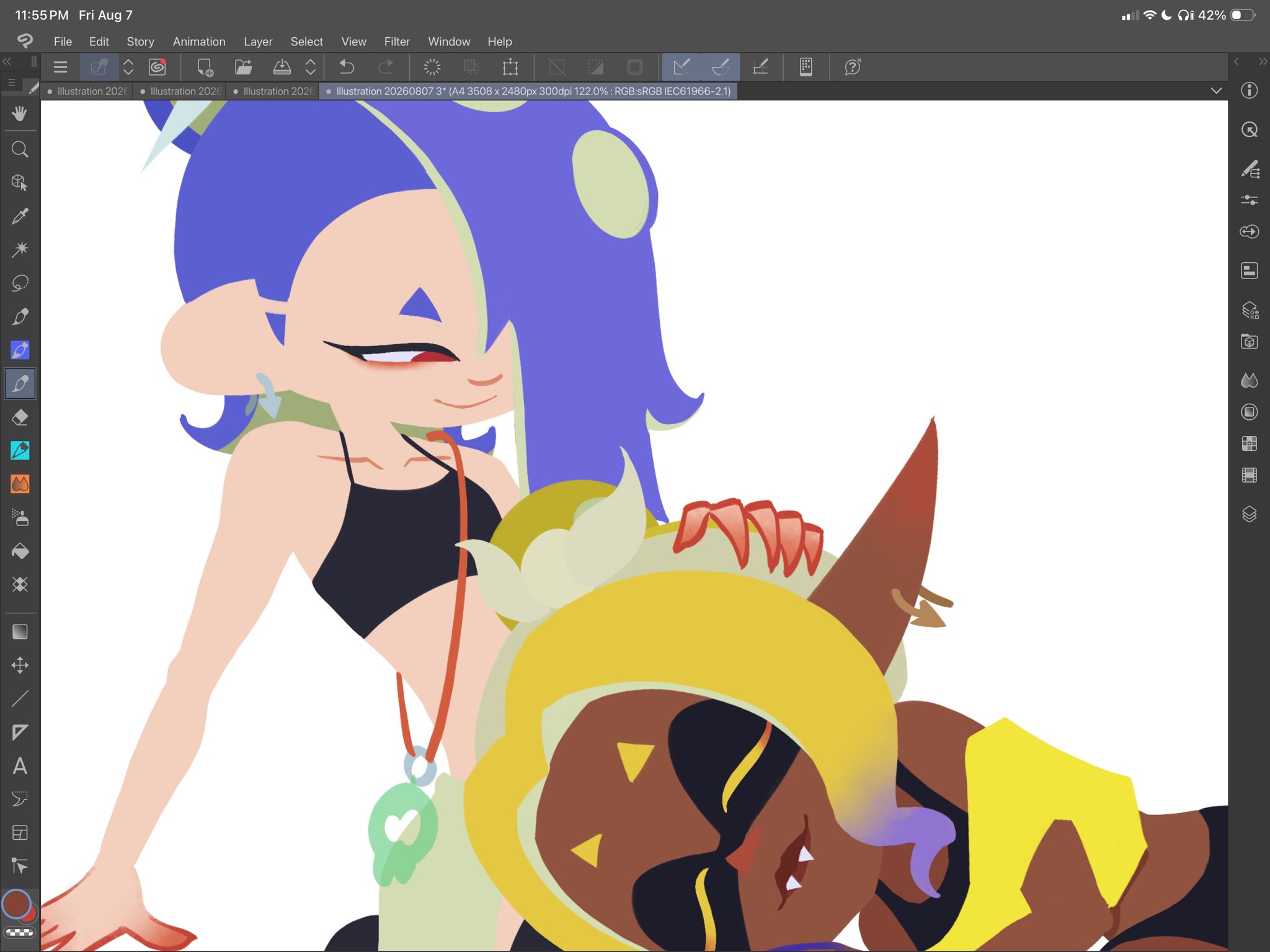
Task: Save the document with Save icon
Action: click(x=282, y=67)
